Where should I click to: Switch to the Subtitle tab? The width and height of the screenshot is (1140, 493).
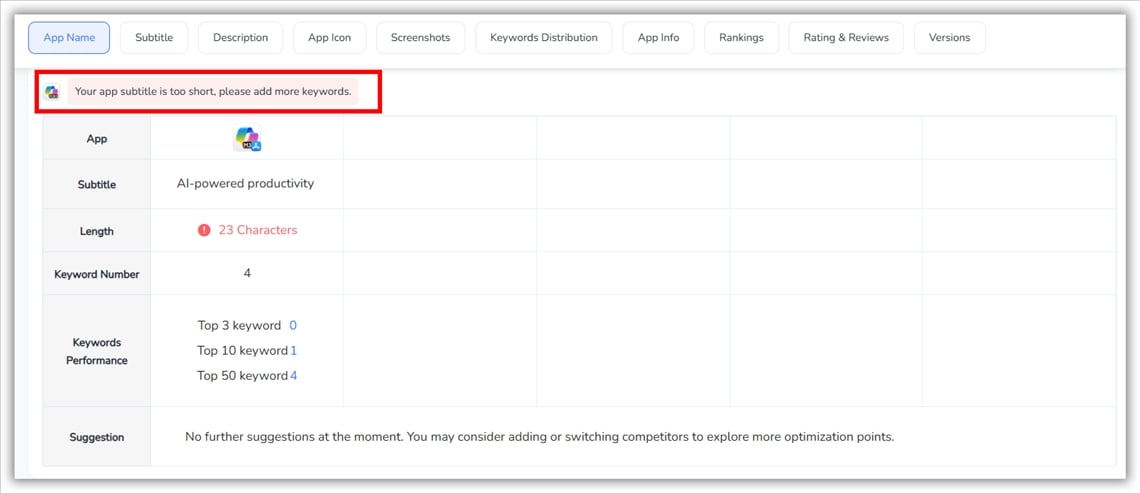click(x=154, y=38)
